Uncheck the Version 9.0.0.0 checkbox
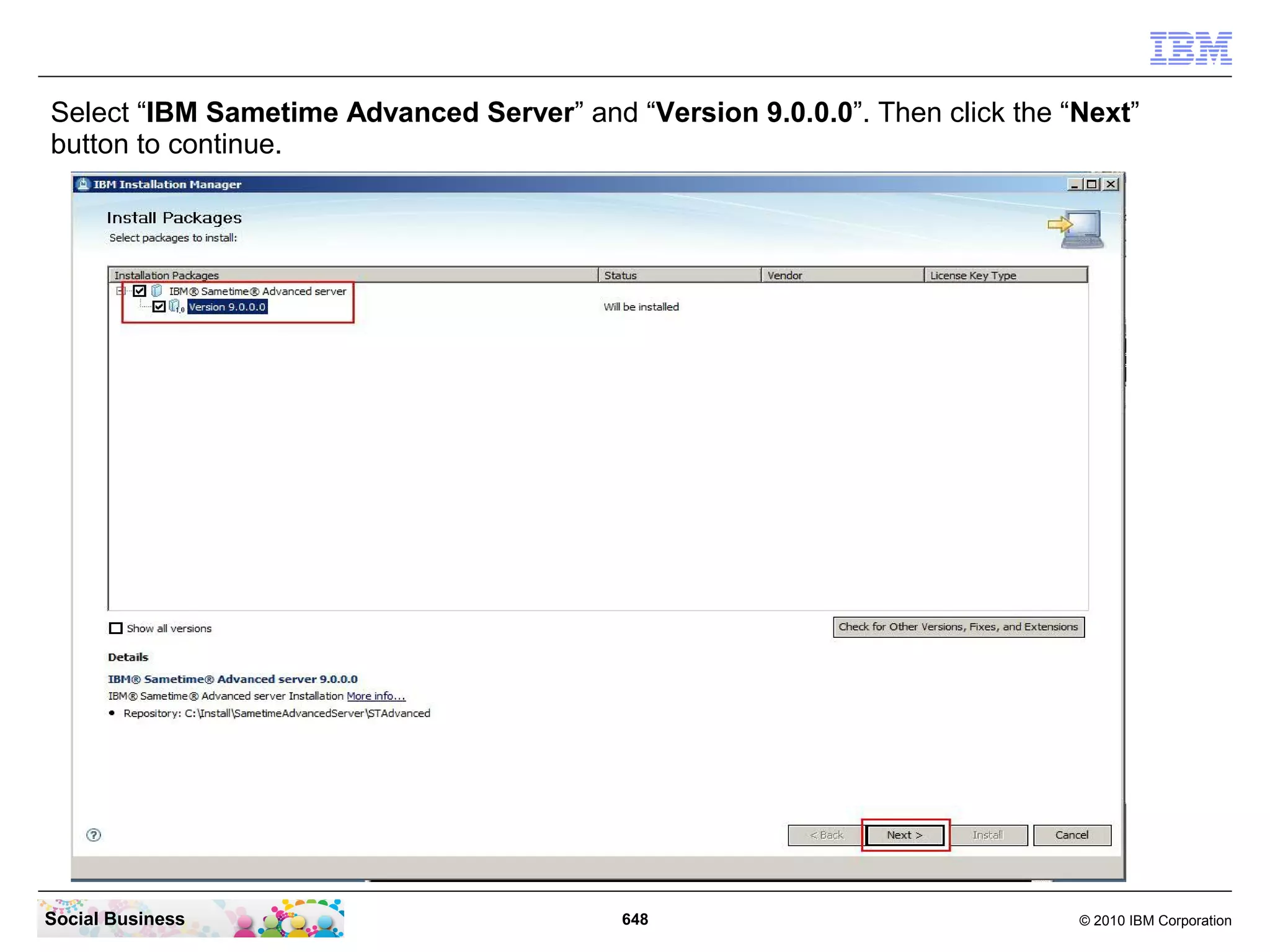The image size is (1270, 952). tap(159, 307)
